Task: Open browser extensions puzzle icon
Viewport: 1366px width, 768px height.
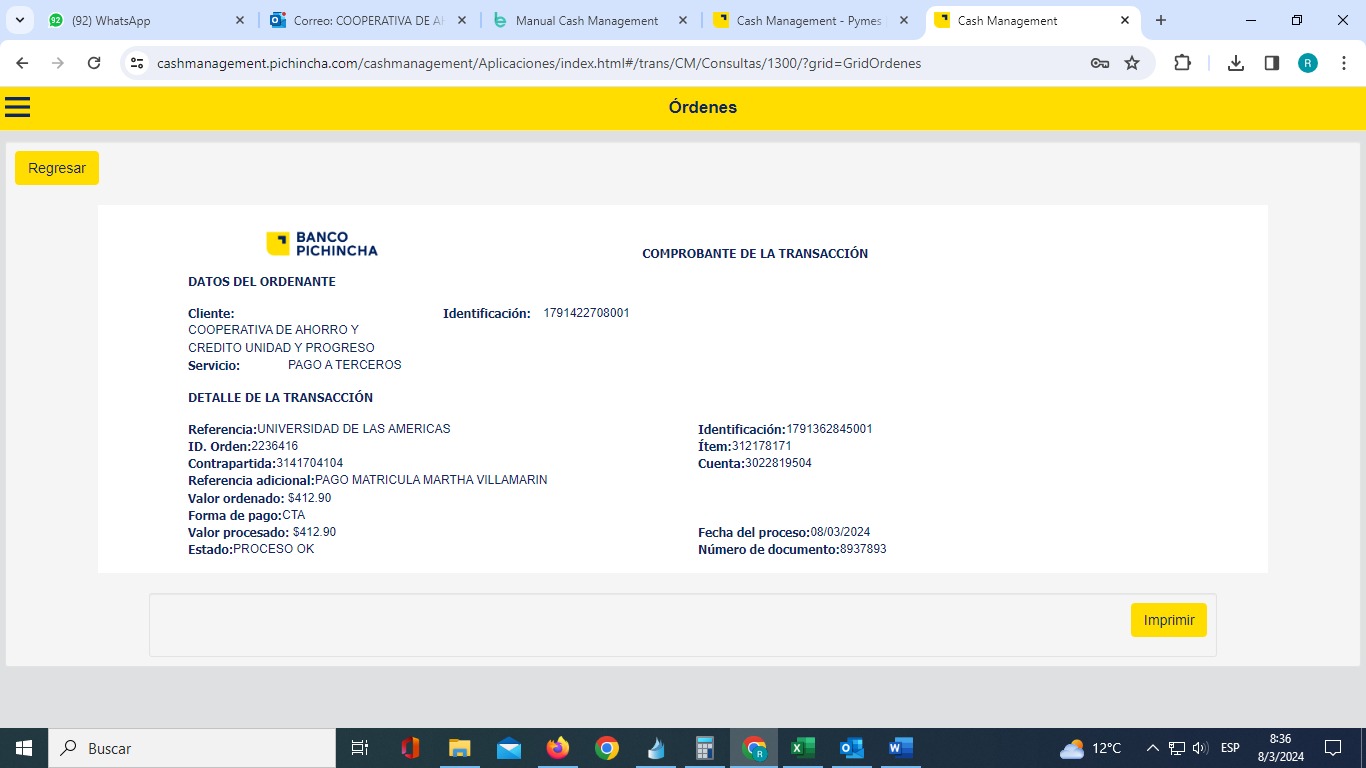Action: [1182, 63]
